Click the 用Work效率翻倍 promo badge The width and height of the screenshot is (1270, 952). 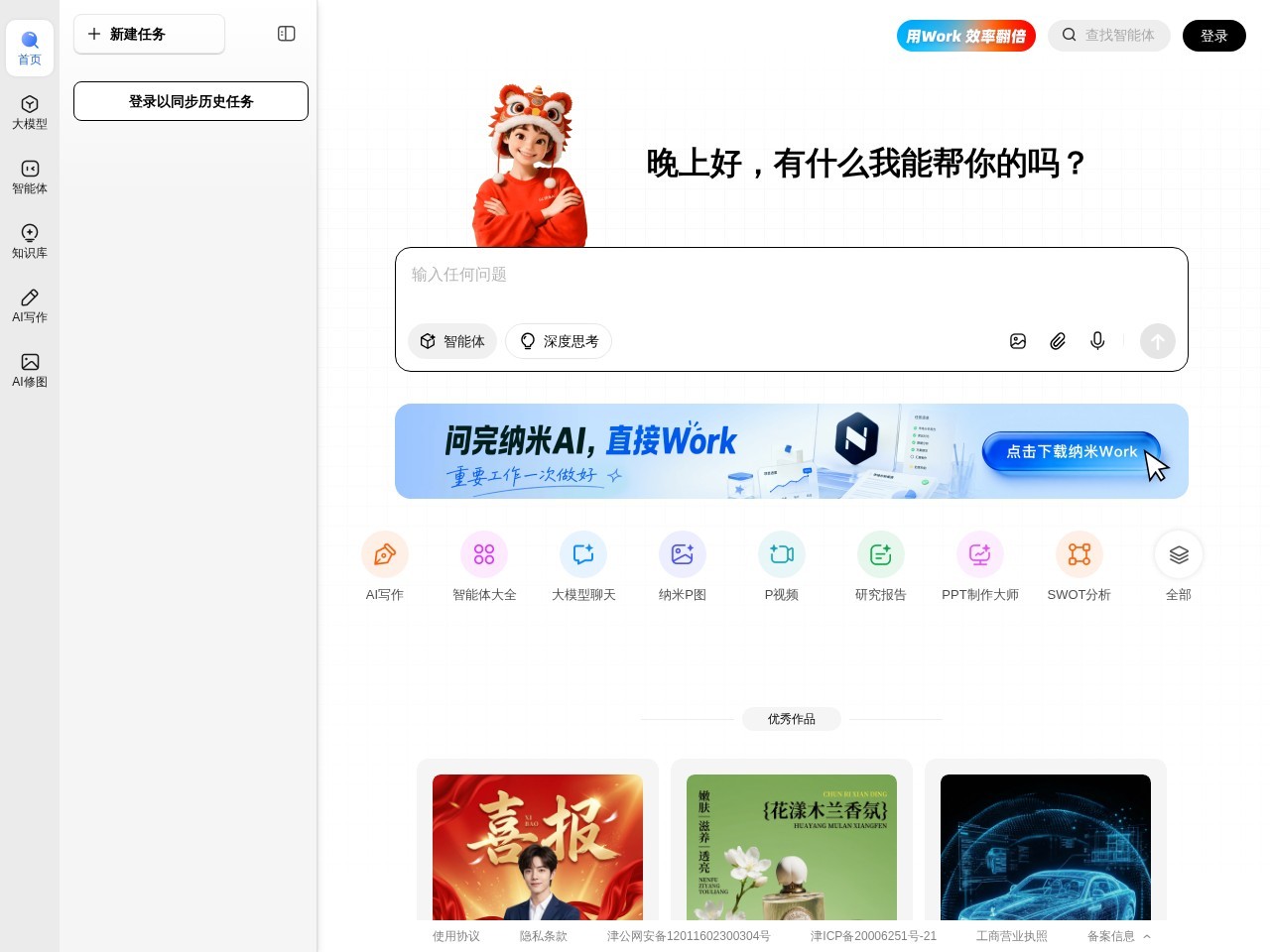(966, 36)
